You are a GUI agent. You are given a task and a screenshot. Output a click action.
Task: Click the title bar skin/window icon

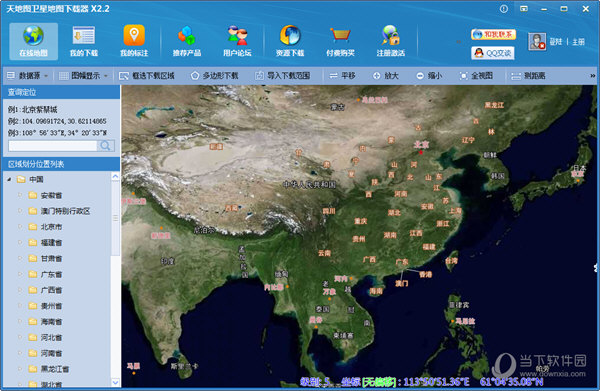[524, 8]
